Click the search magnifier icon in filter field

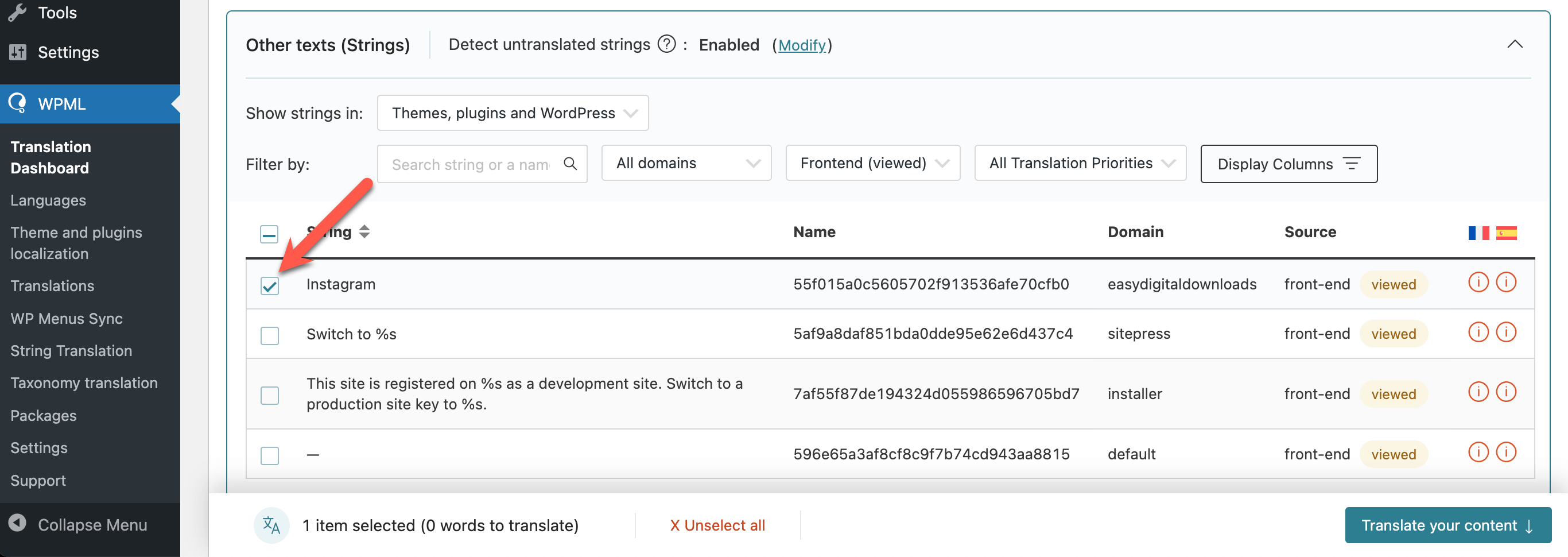click(570, 164)
